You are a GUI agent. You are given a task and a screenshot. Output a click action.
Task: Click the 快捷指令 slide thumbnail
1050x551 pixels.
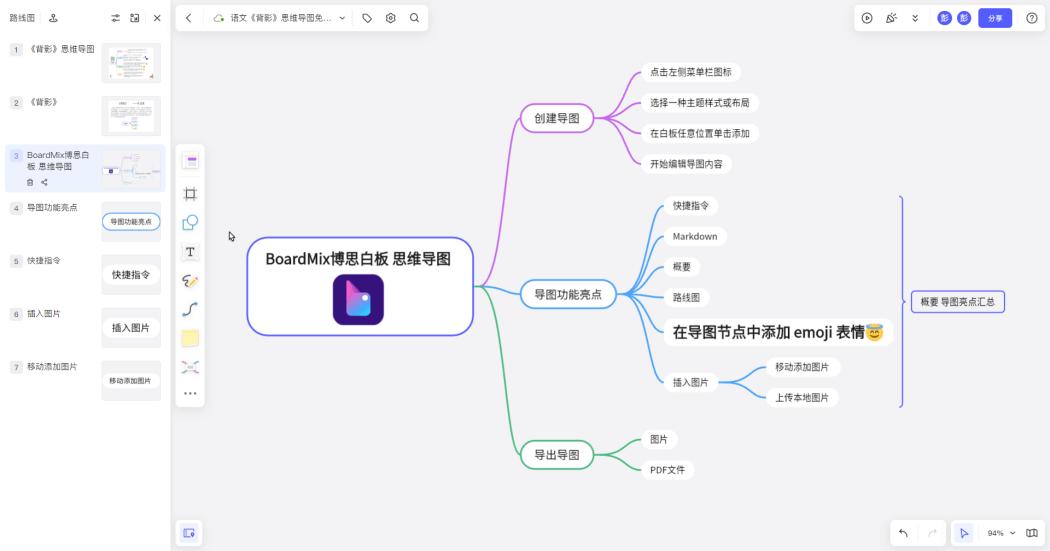[x=131, y=274]
